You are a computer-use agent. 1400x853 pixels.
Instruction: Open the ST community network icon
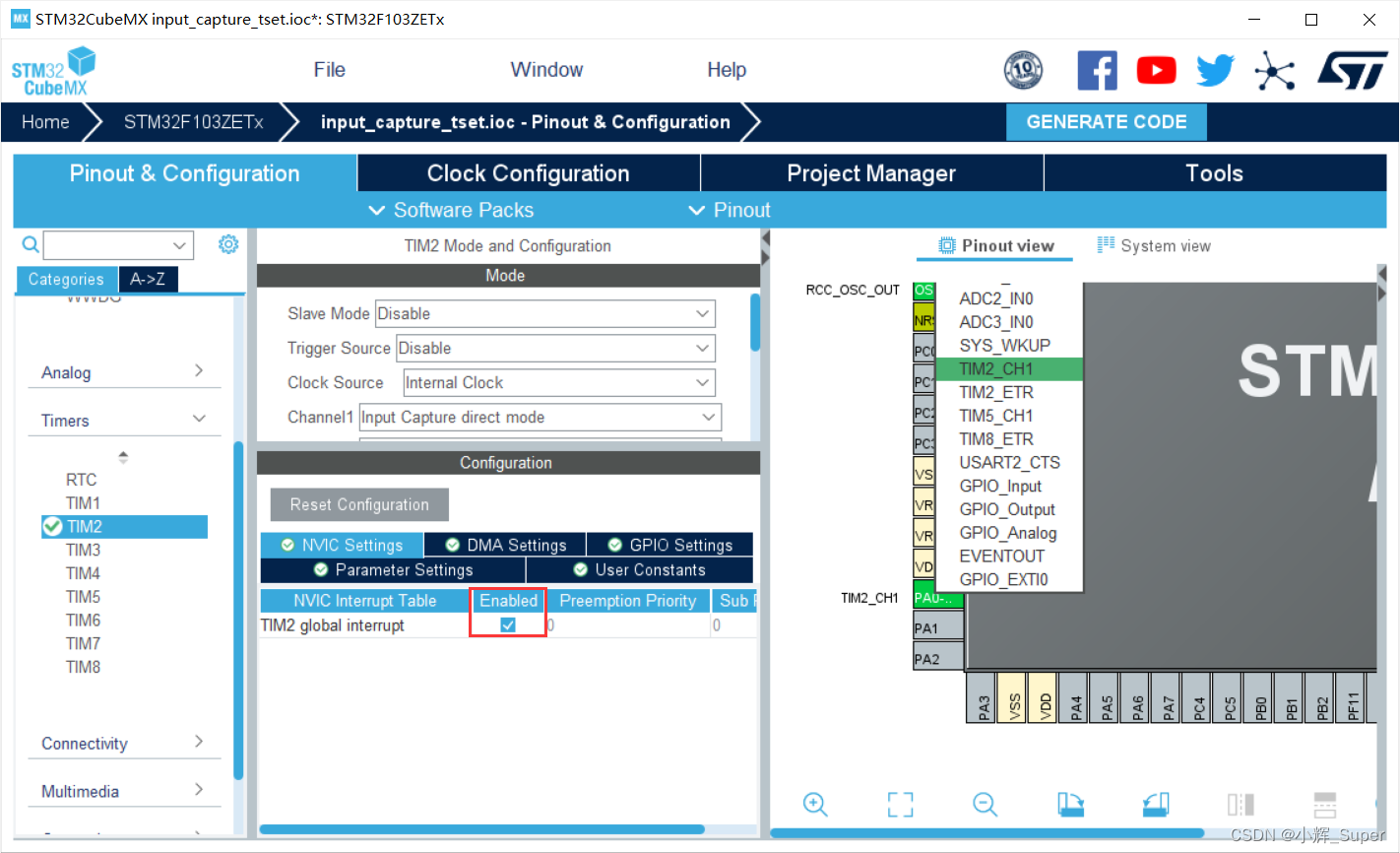click(1275, 70)
